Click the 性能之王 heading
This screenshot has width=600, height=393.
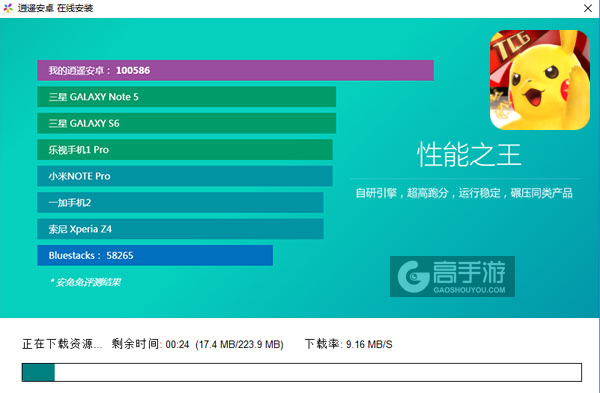pos(469,155)
